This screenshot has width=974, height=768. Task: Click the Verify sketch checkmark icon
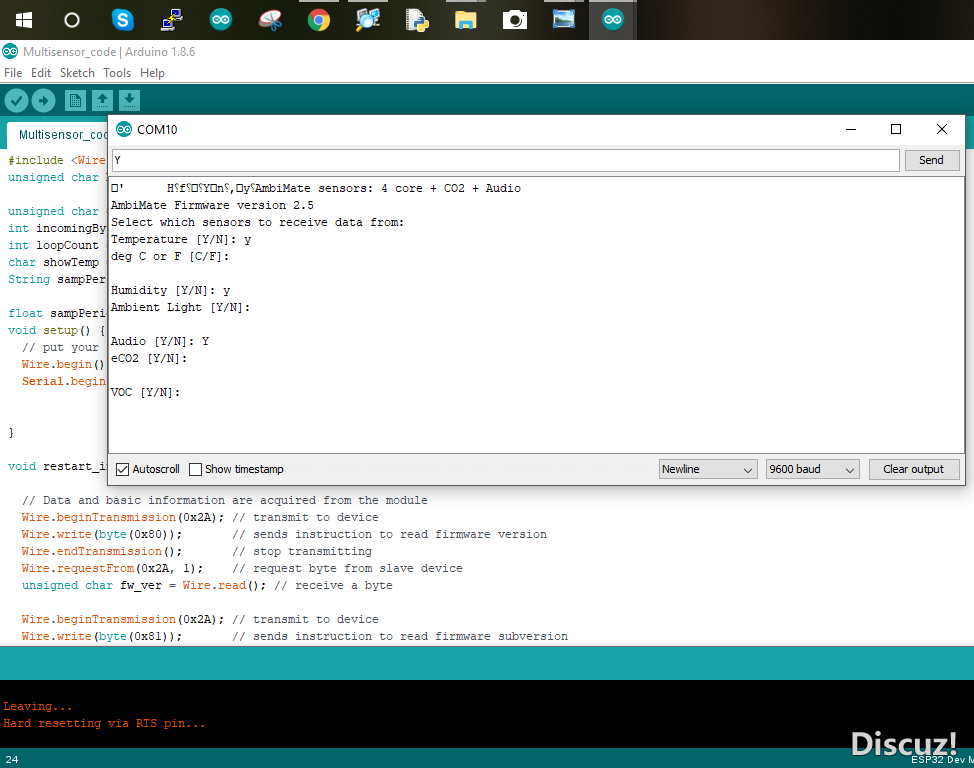tap(17, 100)
